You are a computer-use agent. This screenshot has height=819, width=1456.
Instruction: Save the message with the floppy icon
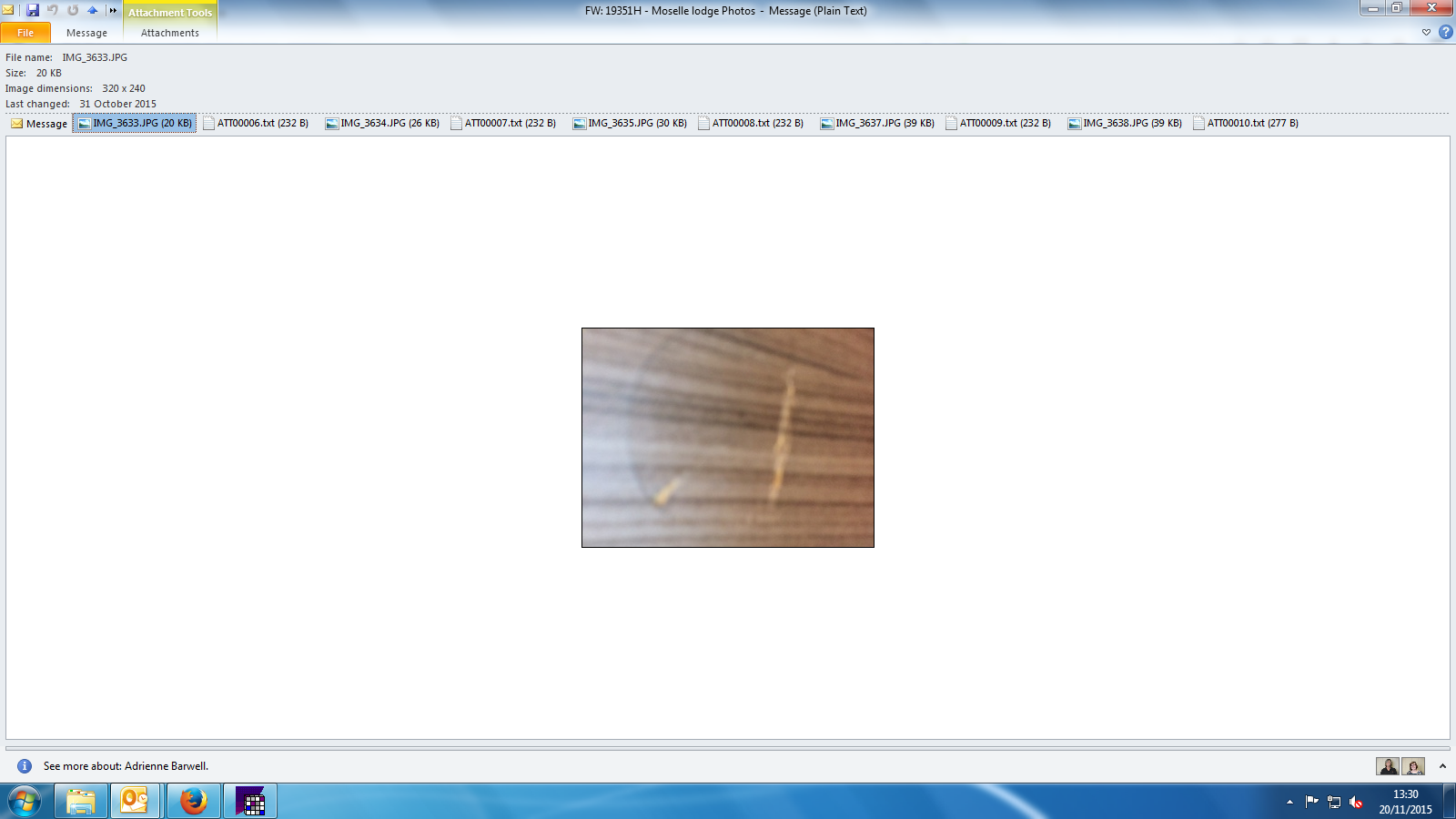coord(33,10)
